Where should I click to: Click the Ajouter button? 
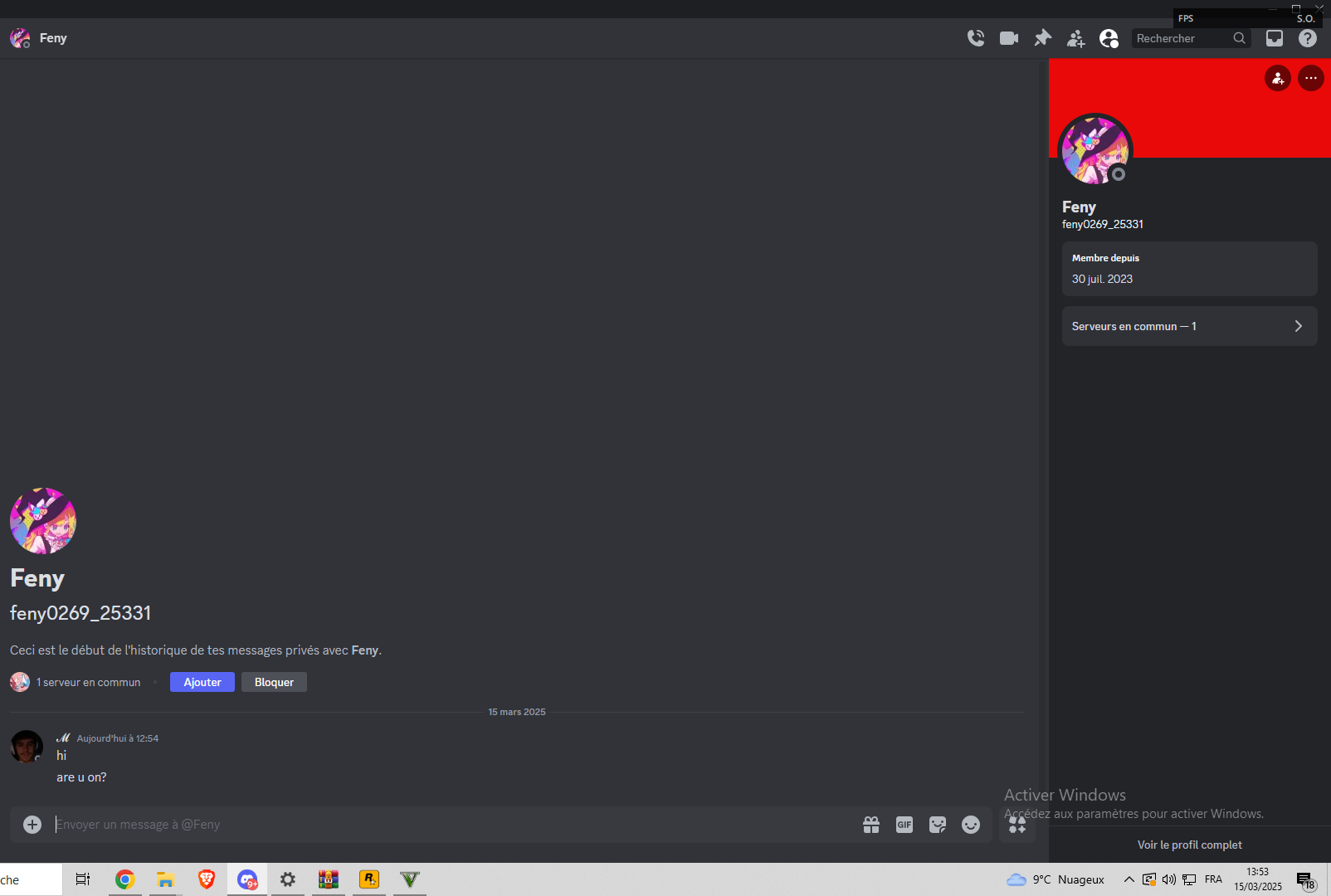202,682
